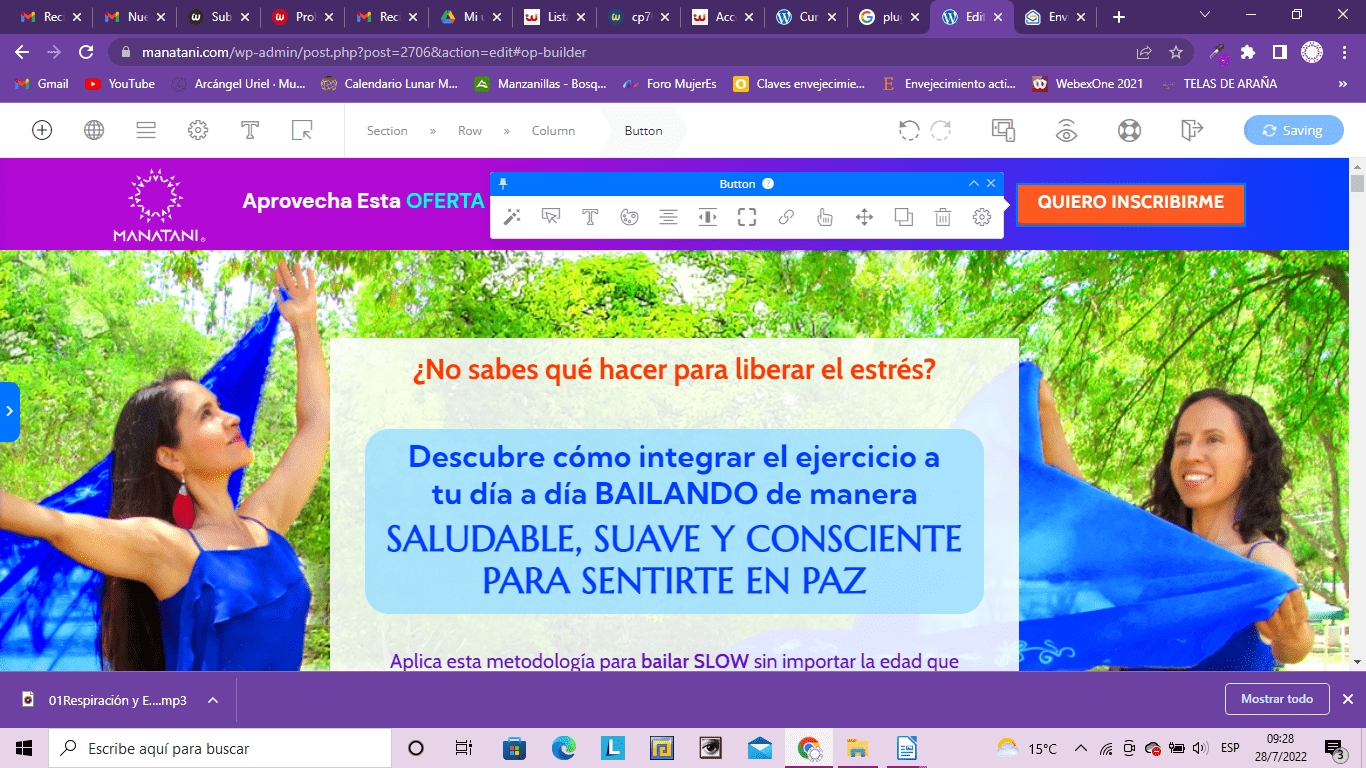Screen dimensions: 1366x768
Task: Open Foro MujerEs bookmark
Action: coord(669,84)
